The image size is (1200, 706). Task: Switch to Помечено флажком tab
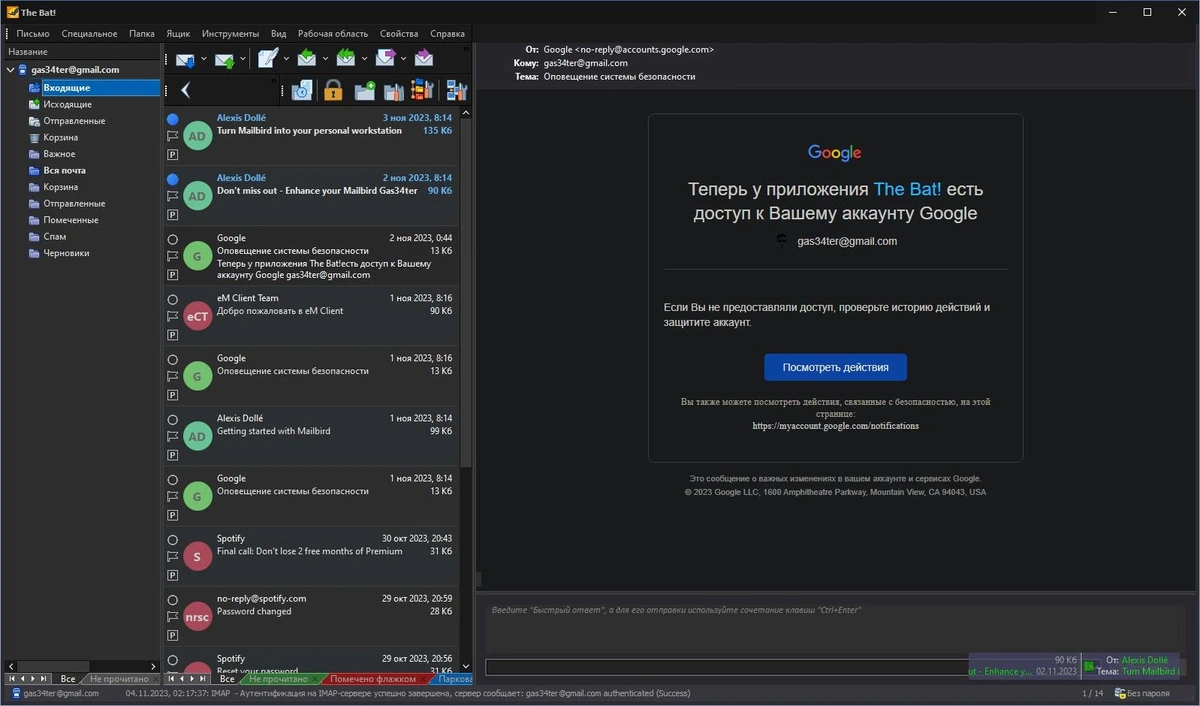pyautogui.click(x=373, y=679)
